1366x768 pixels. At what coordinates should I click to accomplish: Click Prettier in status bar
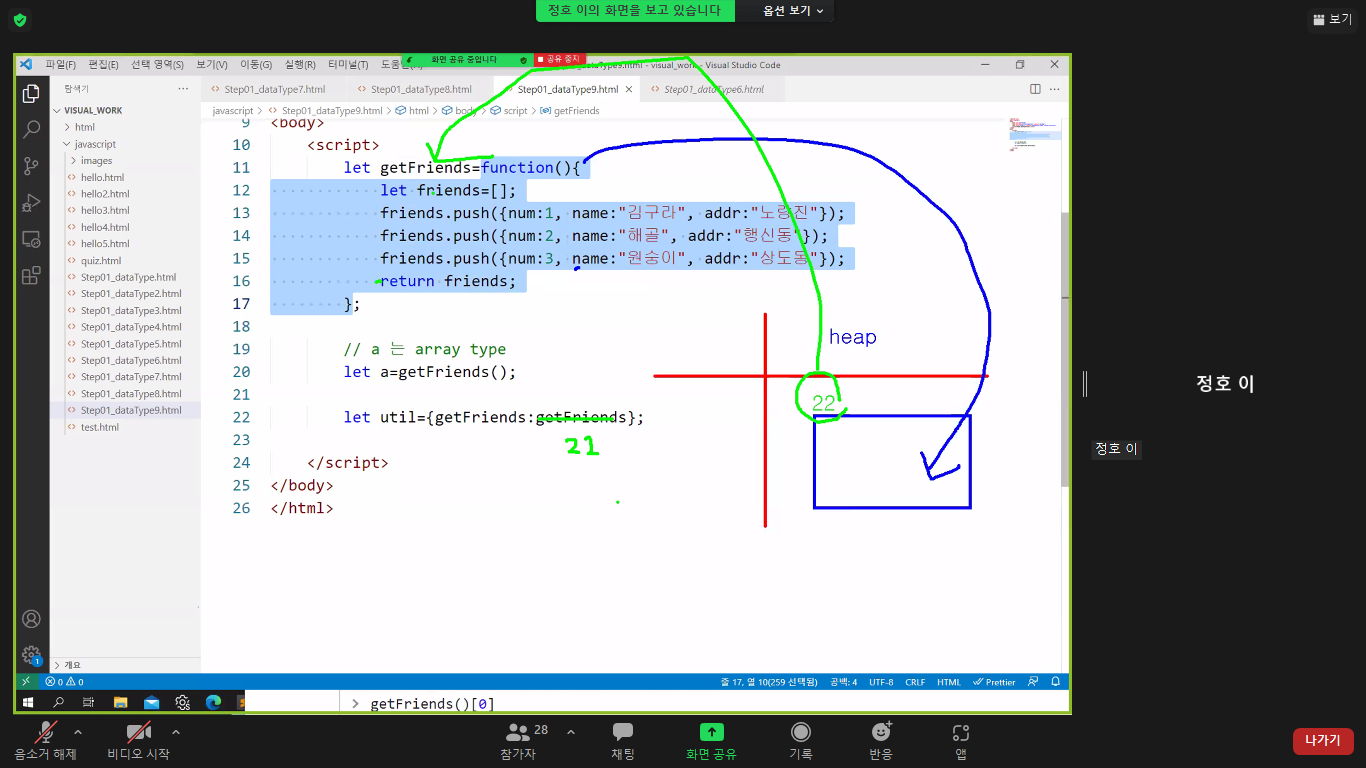tap(994, 682)
